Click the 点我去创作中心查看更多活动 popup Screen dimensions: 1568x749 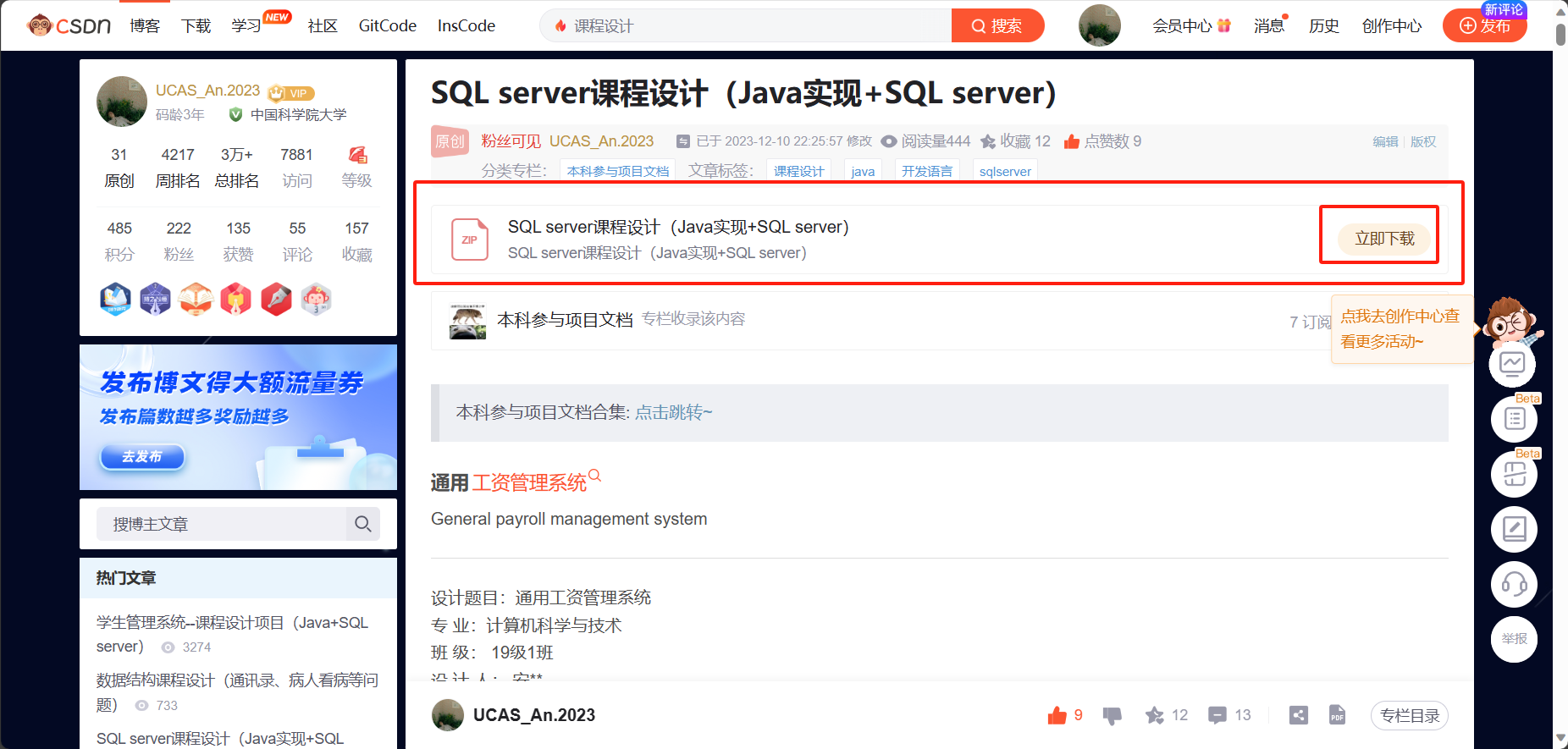1400,329
